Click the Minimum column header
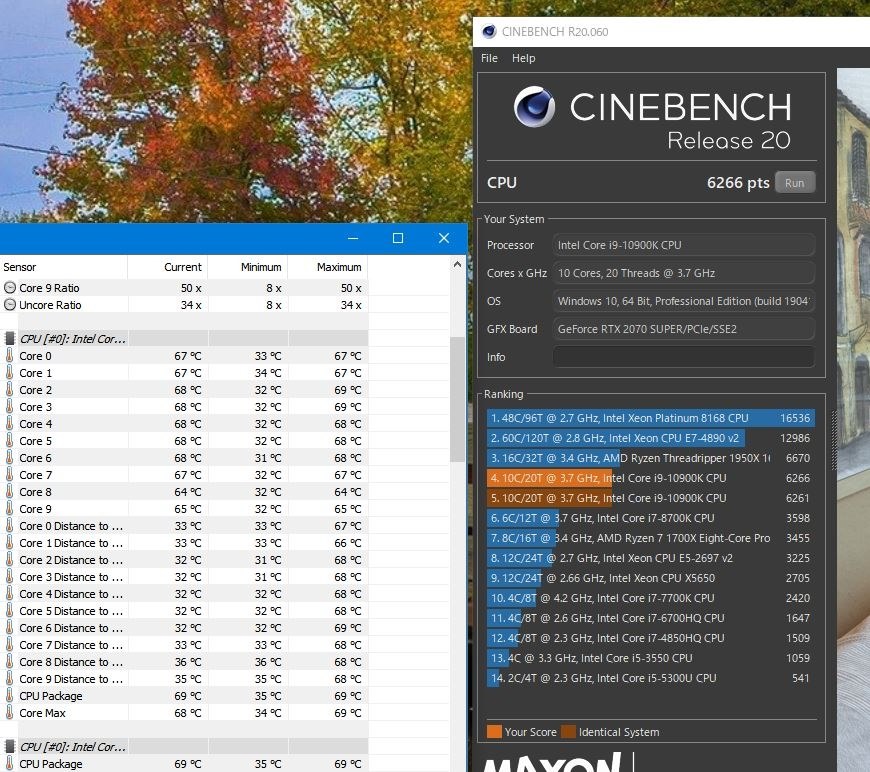 248,267
